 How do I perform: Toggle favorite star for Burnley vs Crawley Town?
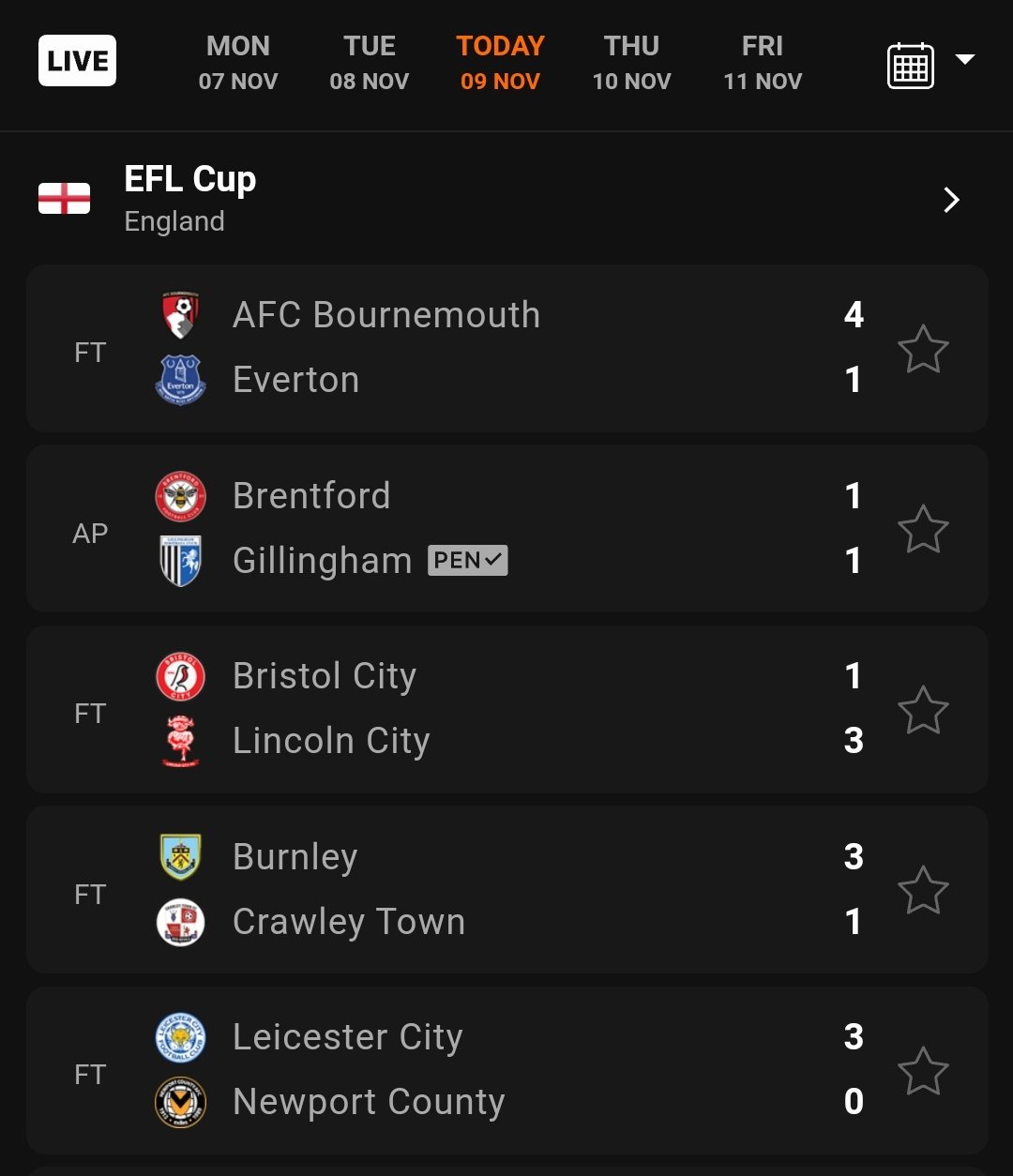pos(923,890)
